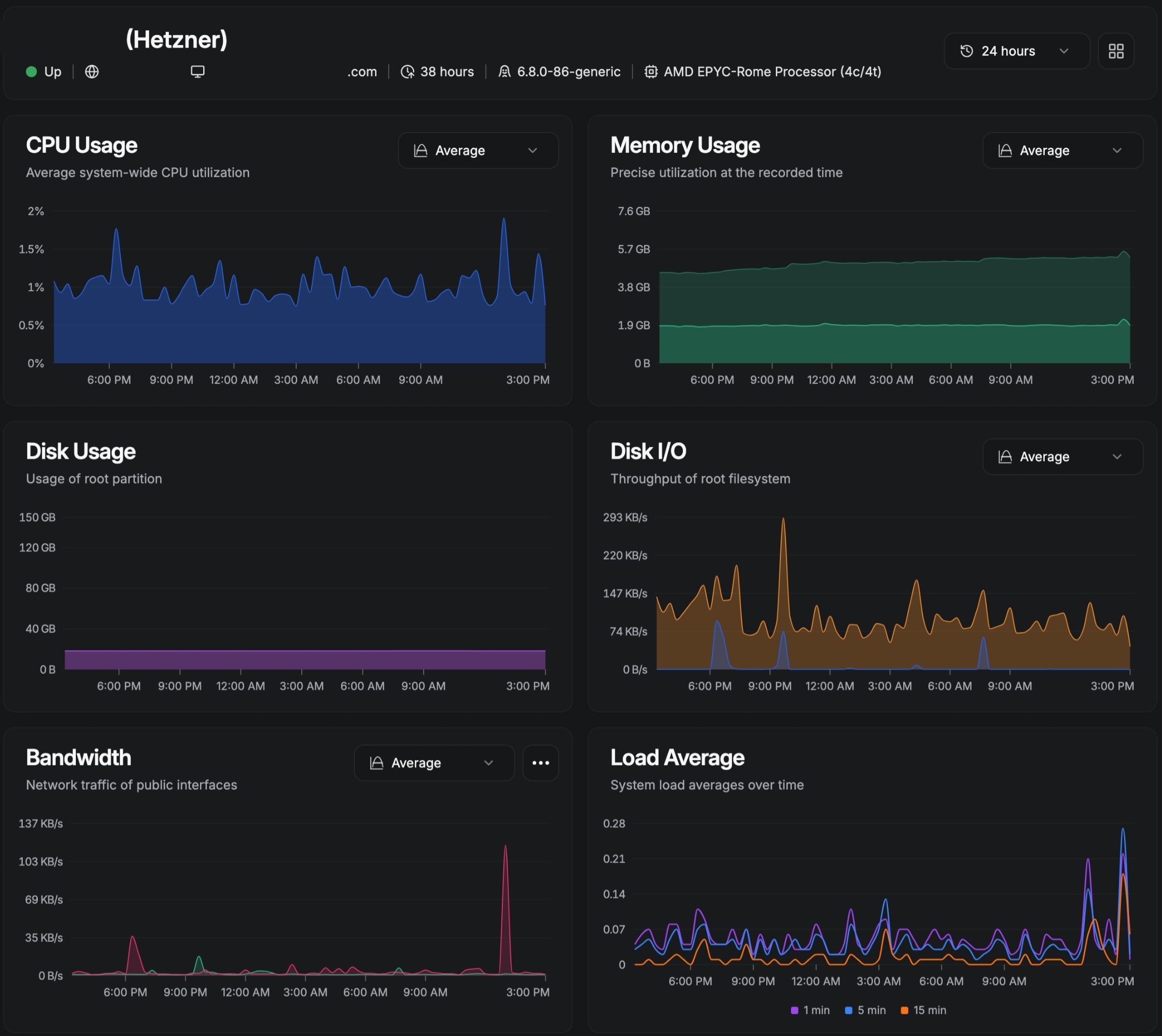Click chart icon in CPU Usage selector
1162x1036 pixels.
(x=421, y=150)
